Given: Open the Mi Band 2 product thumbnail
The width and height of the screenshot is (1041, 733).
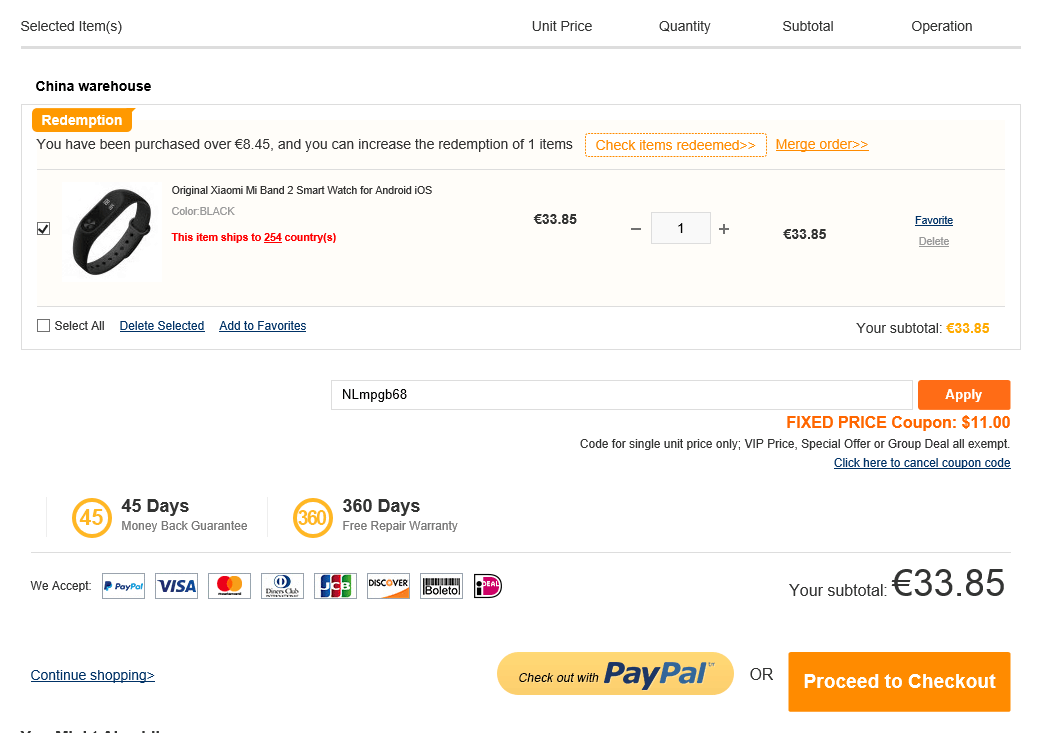Looking at the screenshot, I should (111, 230).
